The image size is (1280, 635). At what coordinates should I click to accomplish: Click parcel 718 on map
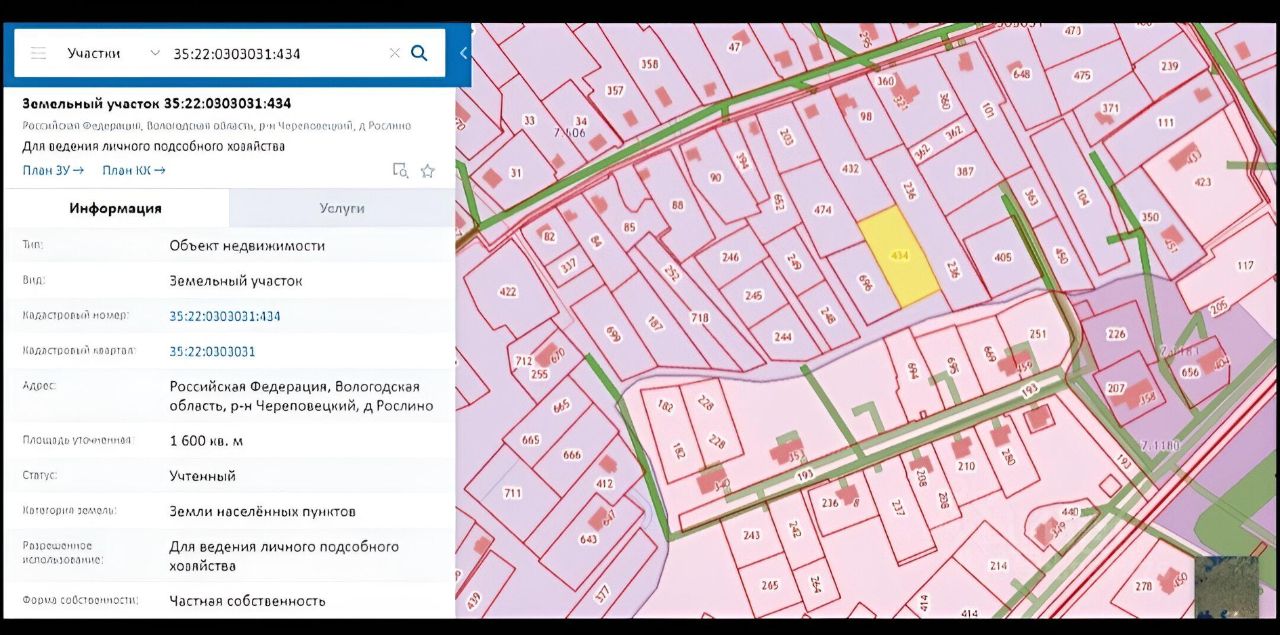700,318
